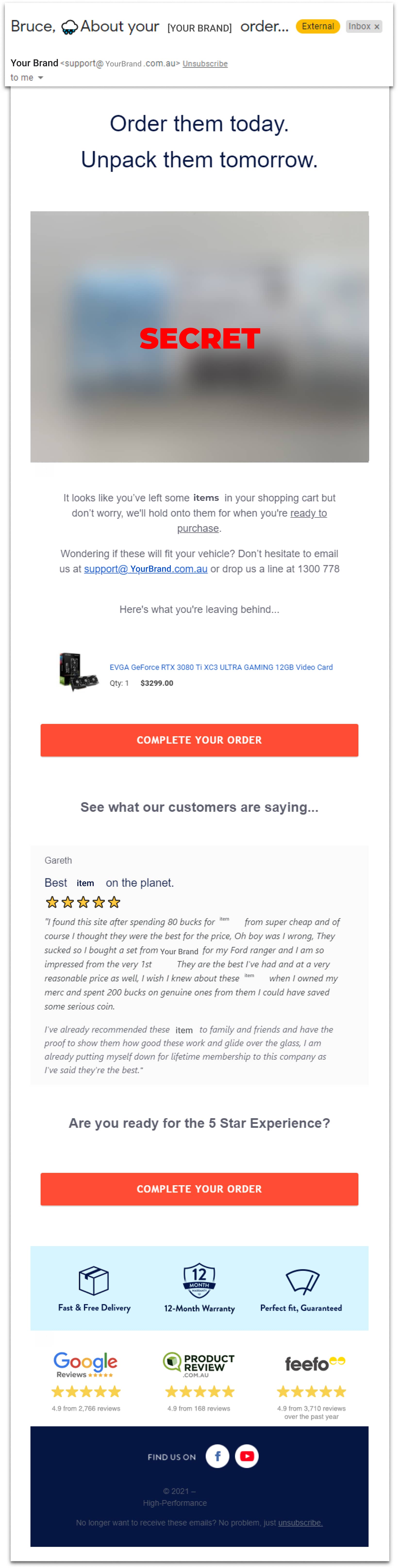398x1568 pixels.
Task: Click the External label badge
Action: point(318,27)
